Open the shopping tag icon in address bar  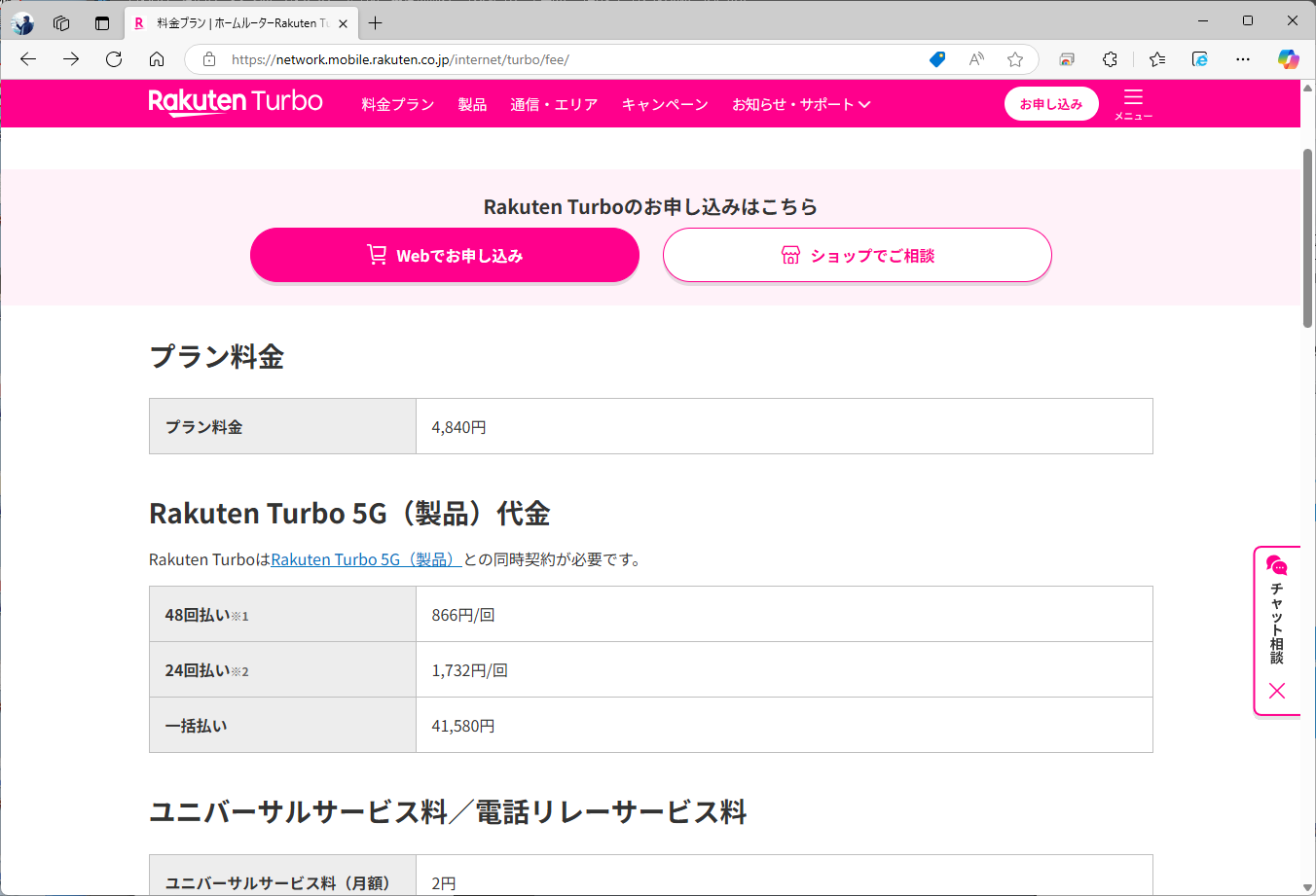pyautogui.click(x=936, y=59)
